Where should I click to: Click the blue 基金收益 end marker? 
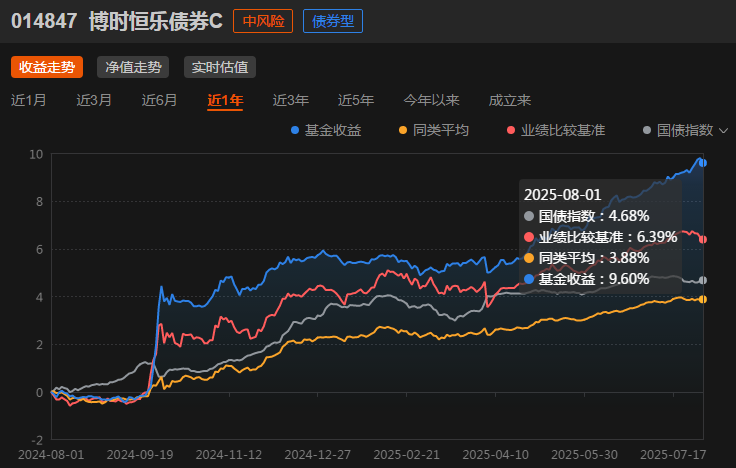[703, 163]
